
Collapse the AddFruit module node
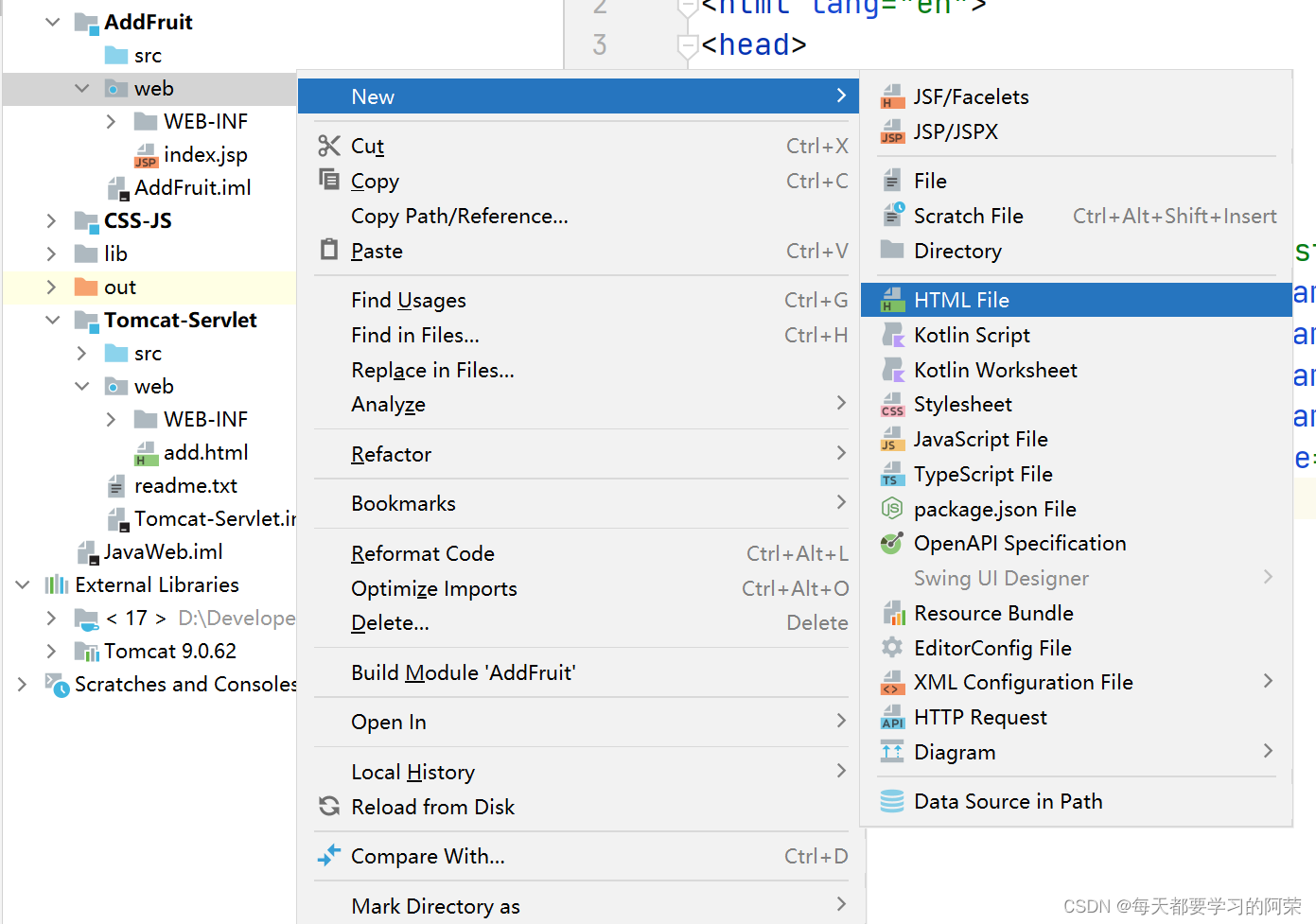coord(52,22)
